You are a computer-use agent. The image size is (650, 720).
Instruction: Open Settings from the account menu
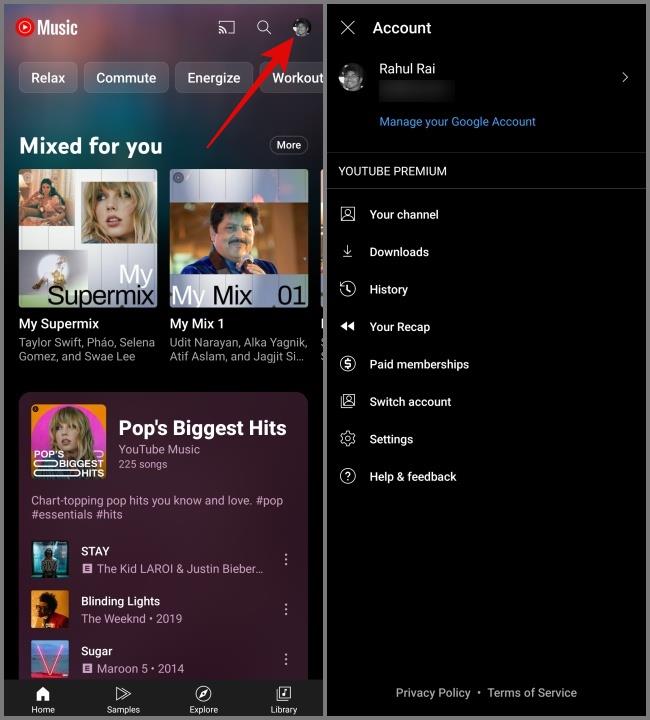[x=487, y=439]
